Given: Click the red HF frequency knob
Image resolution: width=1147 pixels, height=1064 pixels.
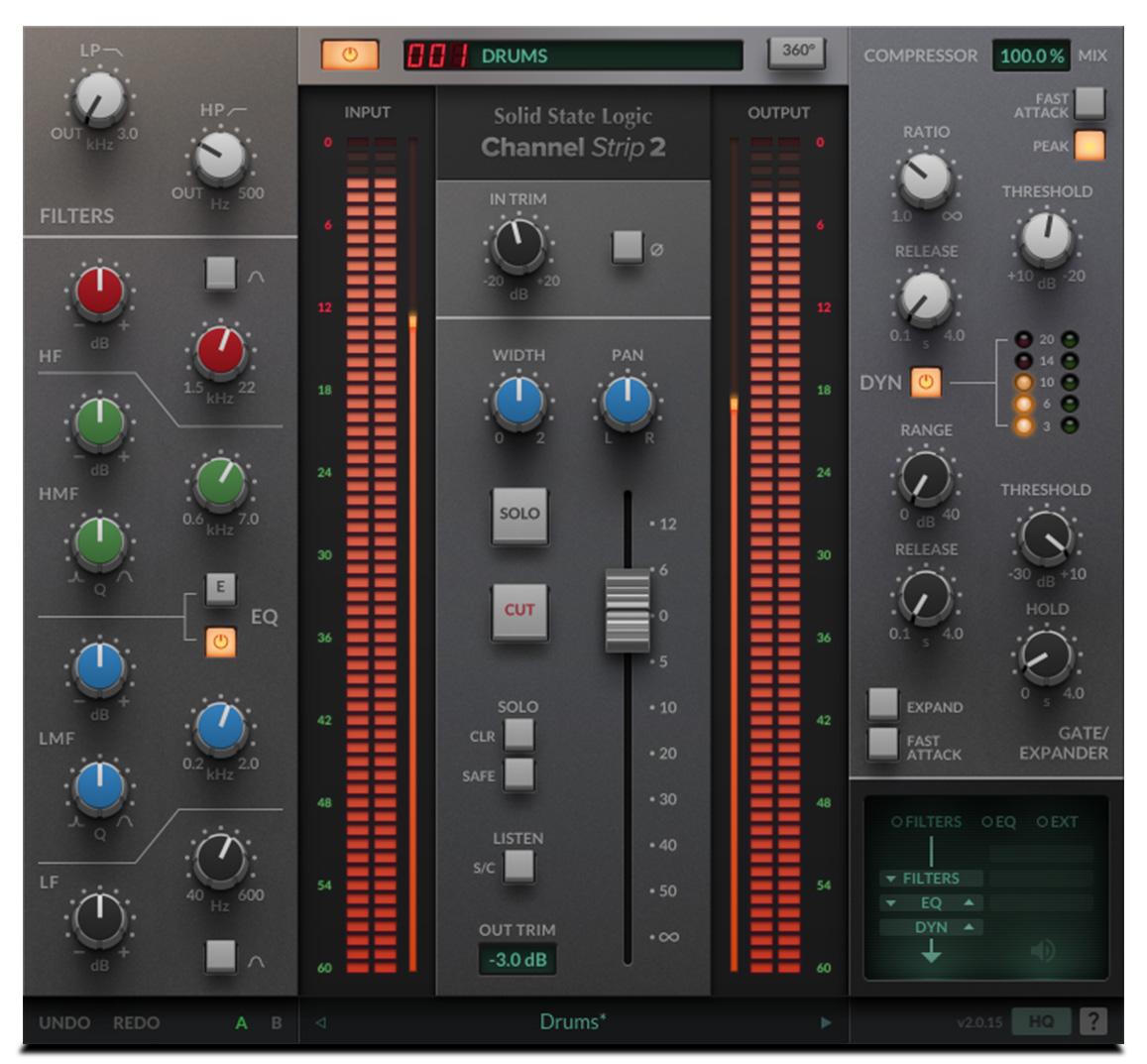Looking at the screenshot, I should click(x=219, y=351).
